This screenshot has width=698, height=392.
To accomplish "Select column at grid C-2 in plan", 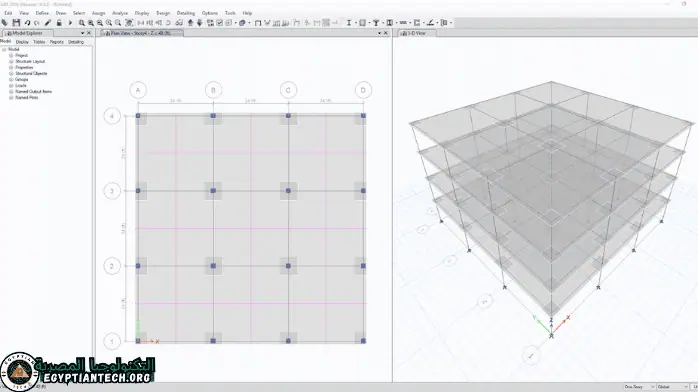I will pyautogui.click(x=288, y=266).
